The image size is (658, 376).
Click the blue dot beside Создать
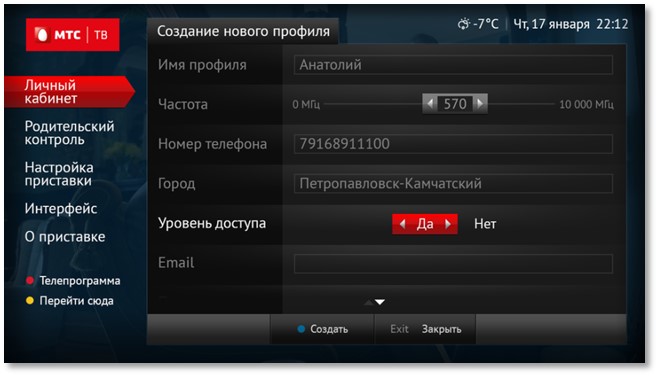[301, 329]
